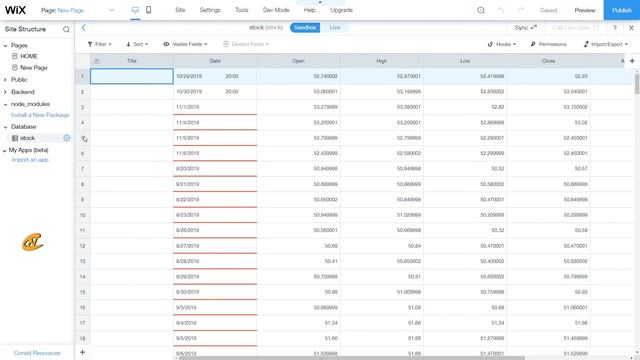Select row number 12
The image size is (640, 360).
82,246
